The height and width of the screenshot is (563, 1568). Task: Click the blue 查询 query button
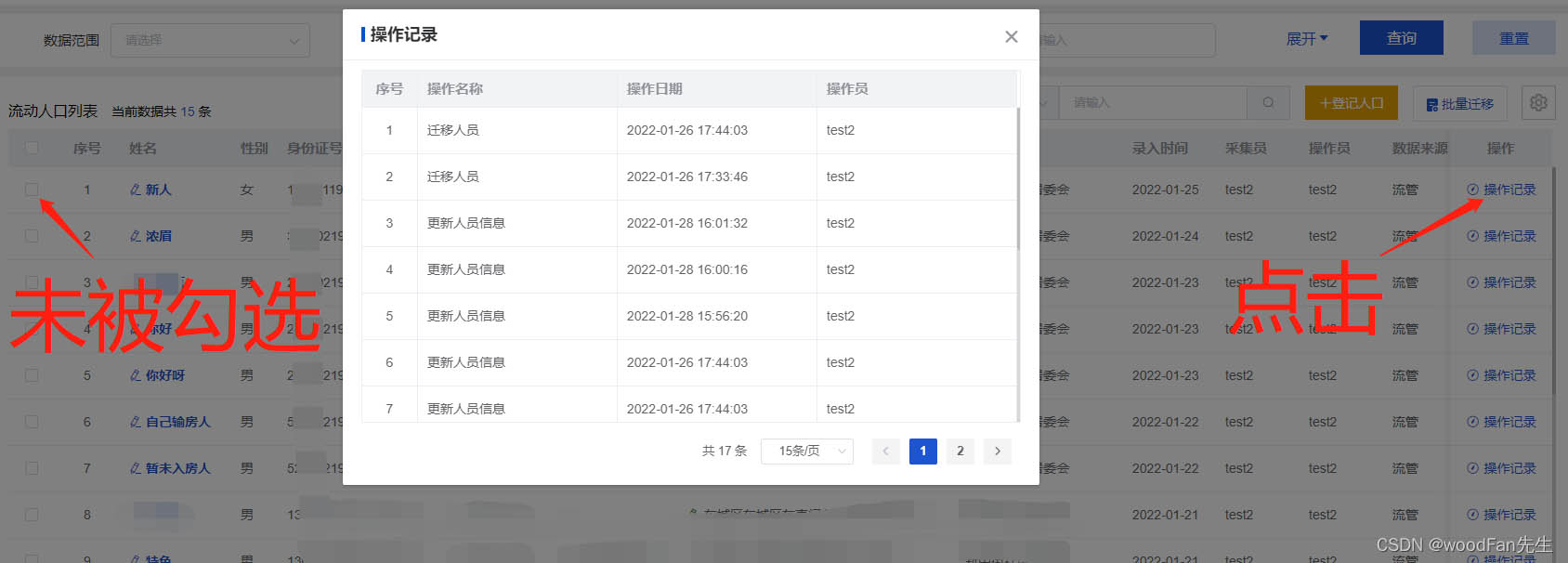(x=1401, y=38)
